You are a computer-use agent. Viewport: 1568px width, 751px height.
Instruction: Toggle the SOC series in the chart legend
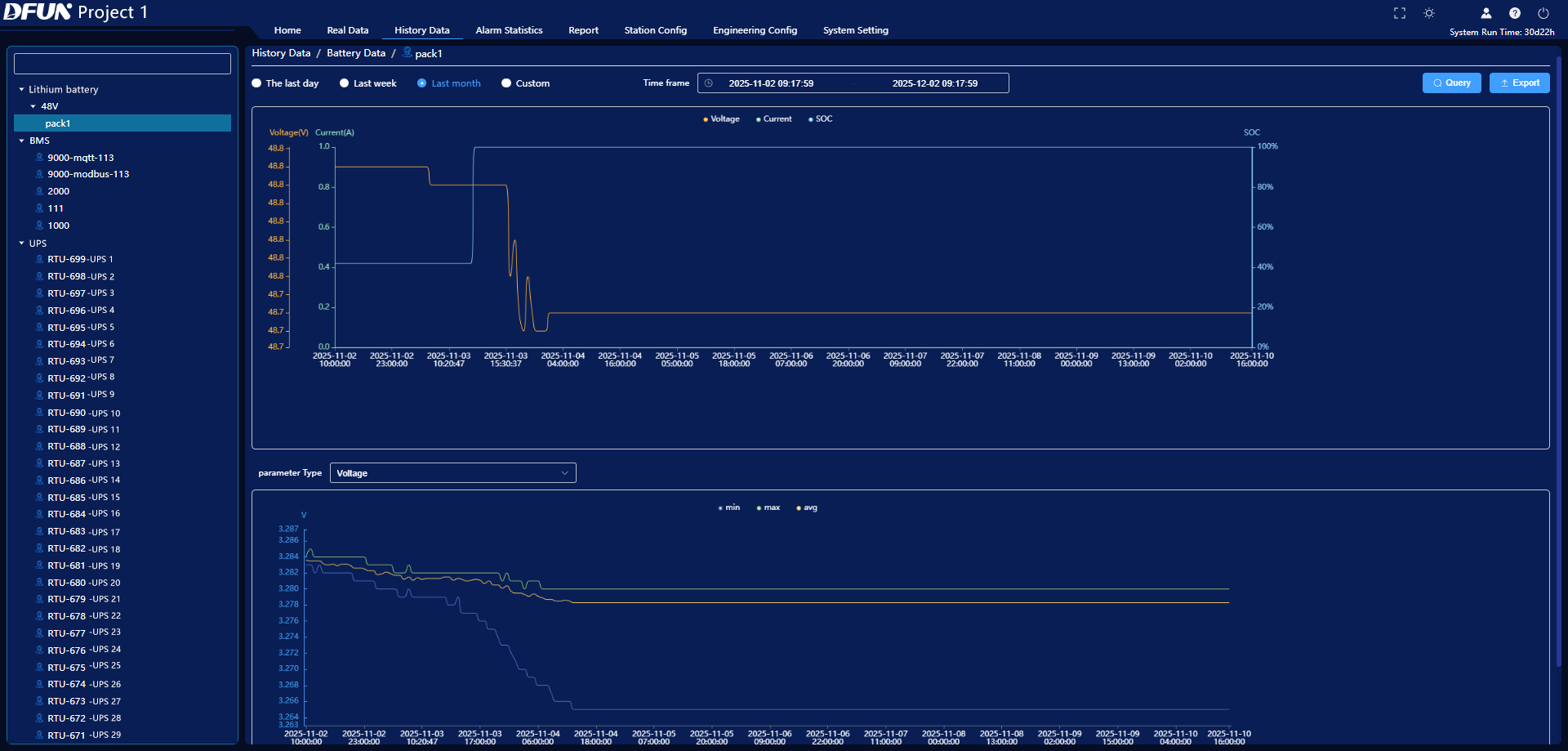click(x=820, y=118)
